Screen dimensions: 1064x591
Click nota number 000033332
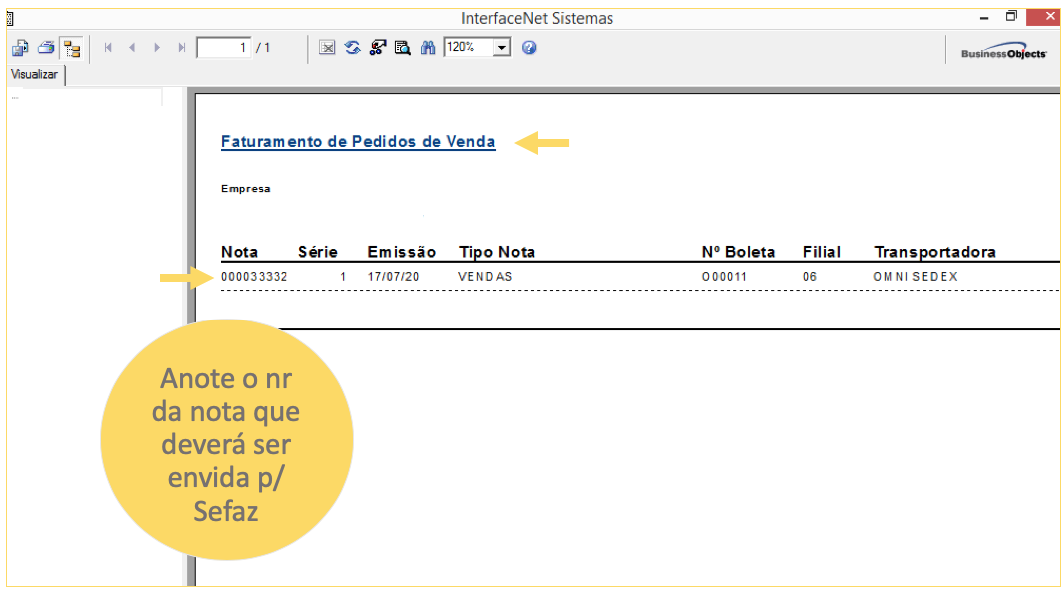coord(254,276)
